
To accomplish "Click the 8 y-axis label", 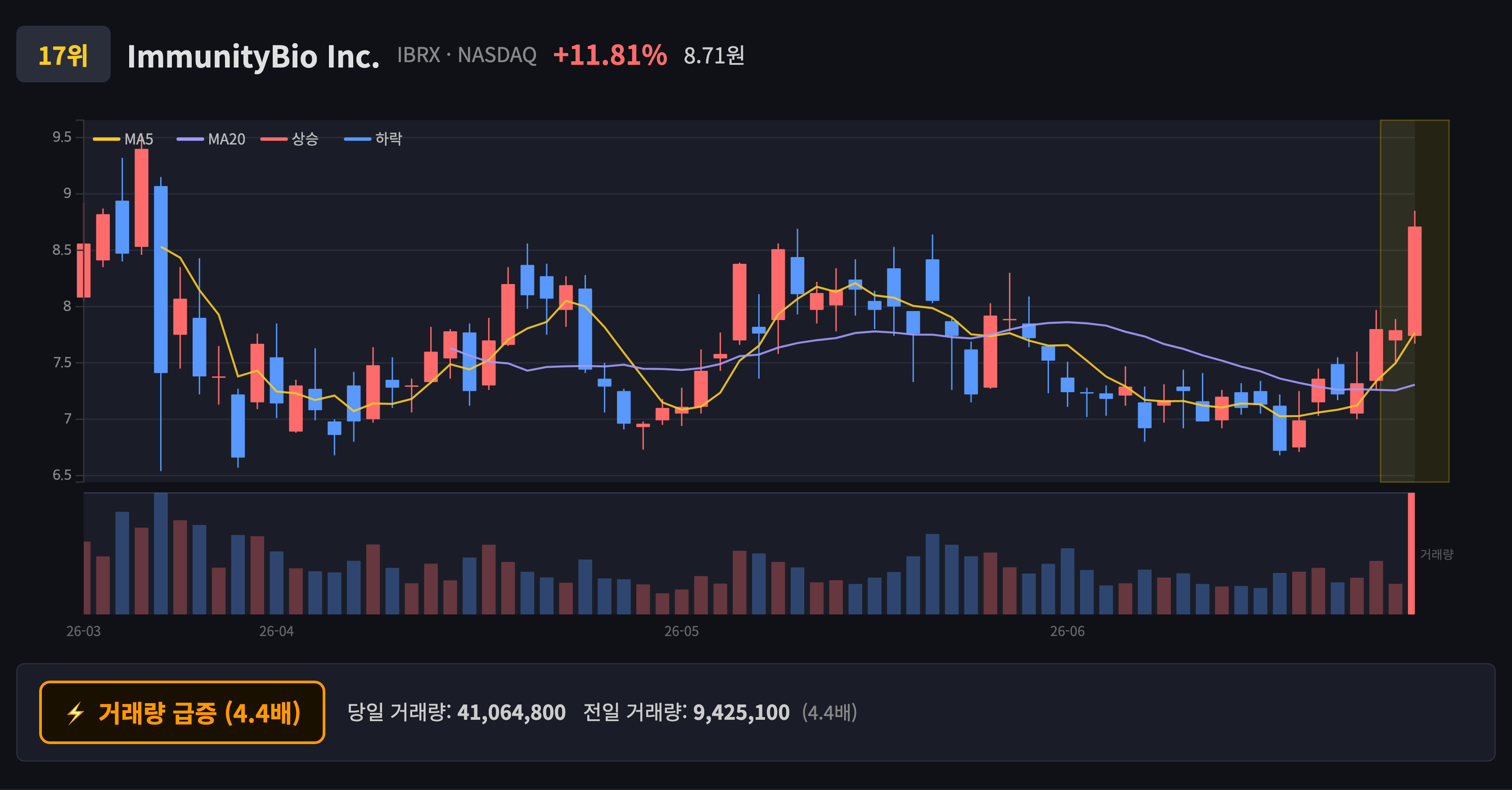I will 67,307.
